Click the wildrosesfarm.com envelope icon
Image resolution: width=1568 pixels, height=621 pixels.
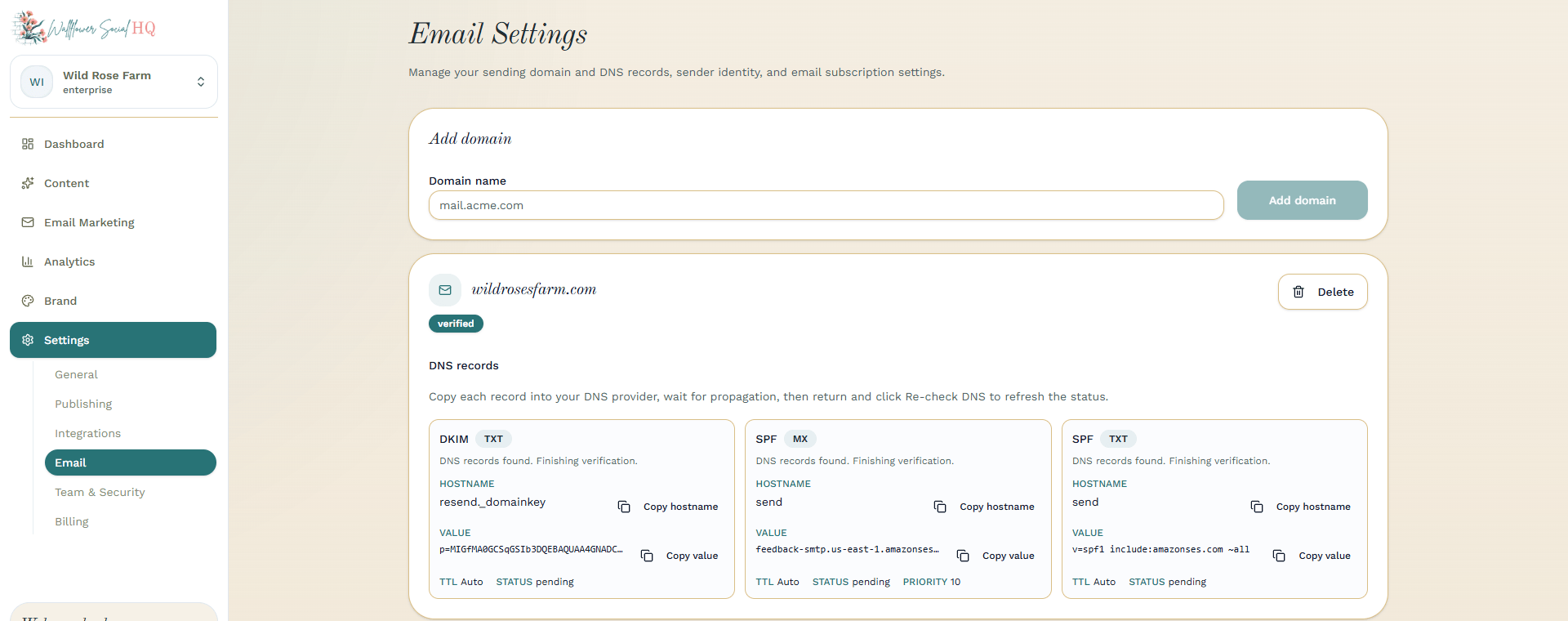[445, 290]
